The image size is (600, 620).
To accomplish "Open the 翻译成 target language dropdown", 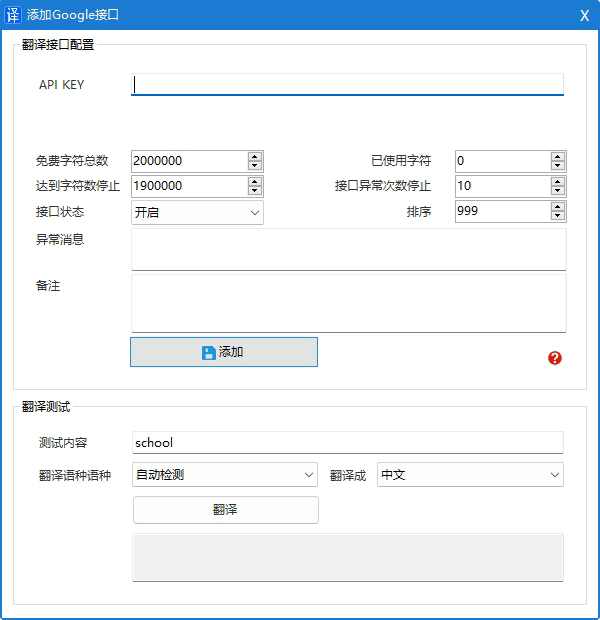I will 470,475.
